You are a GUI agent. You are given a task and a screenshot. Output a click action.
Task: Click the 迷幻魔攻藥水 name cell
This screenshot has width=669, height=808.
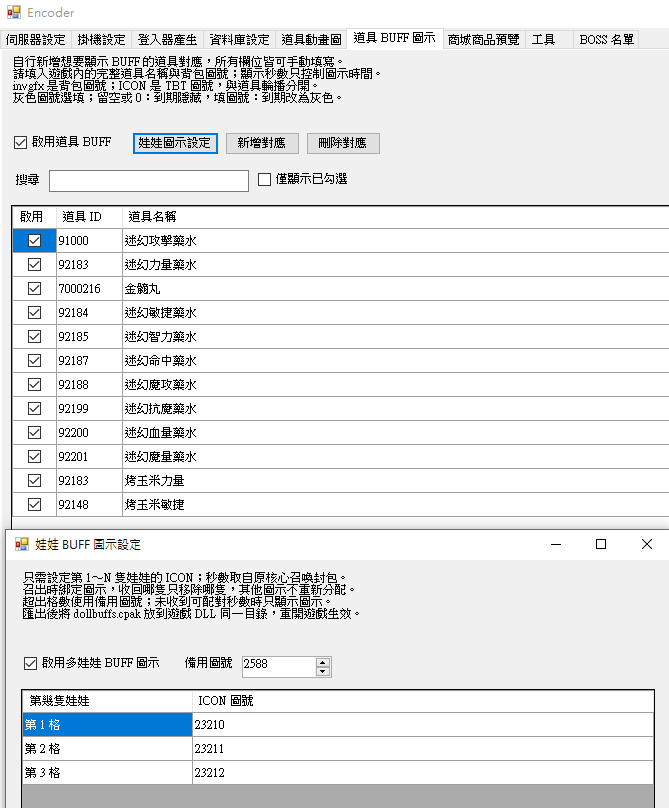(x=395, y=384)
